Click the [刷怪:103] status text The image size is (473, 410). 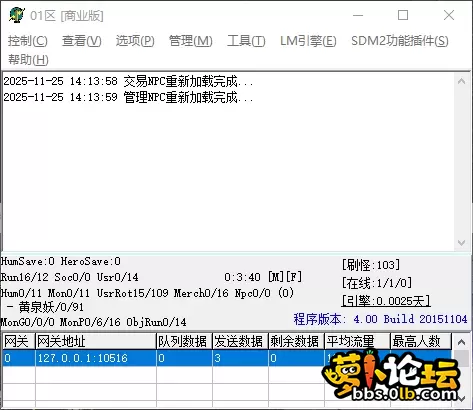point(371,265)
